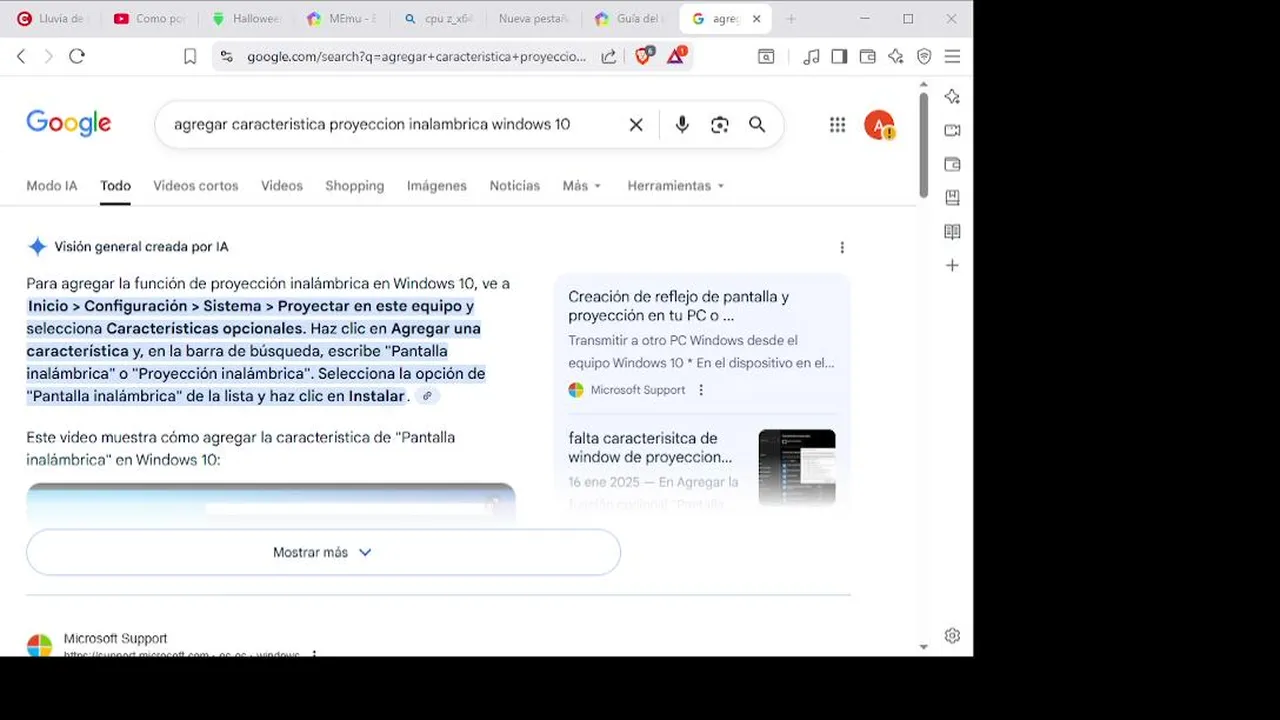Switch to Shopping results tab
The height and width of the screenshot is (720, 1280).
pyautogui.click(x=355, y=186)
